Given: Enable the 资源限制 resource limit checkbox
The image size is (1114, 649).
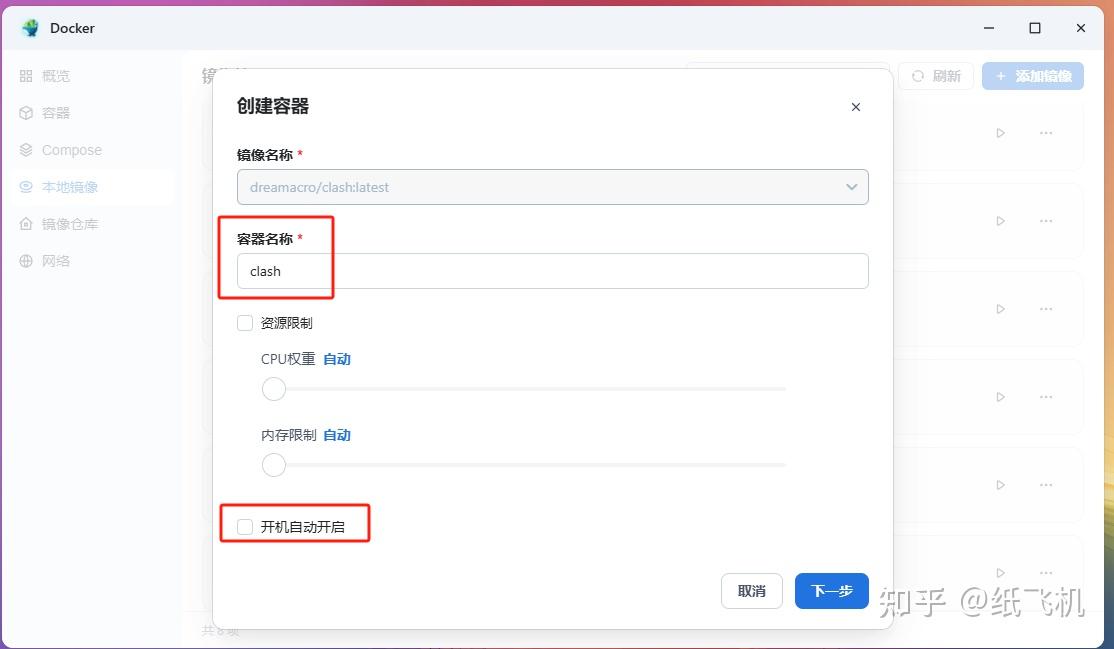Looking at the screenshot, I should coord(245,322).
